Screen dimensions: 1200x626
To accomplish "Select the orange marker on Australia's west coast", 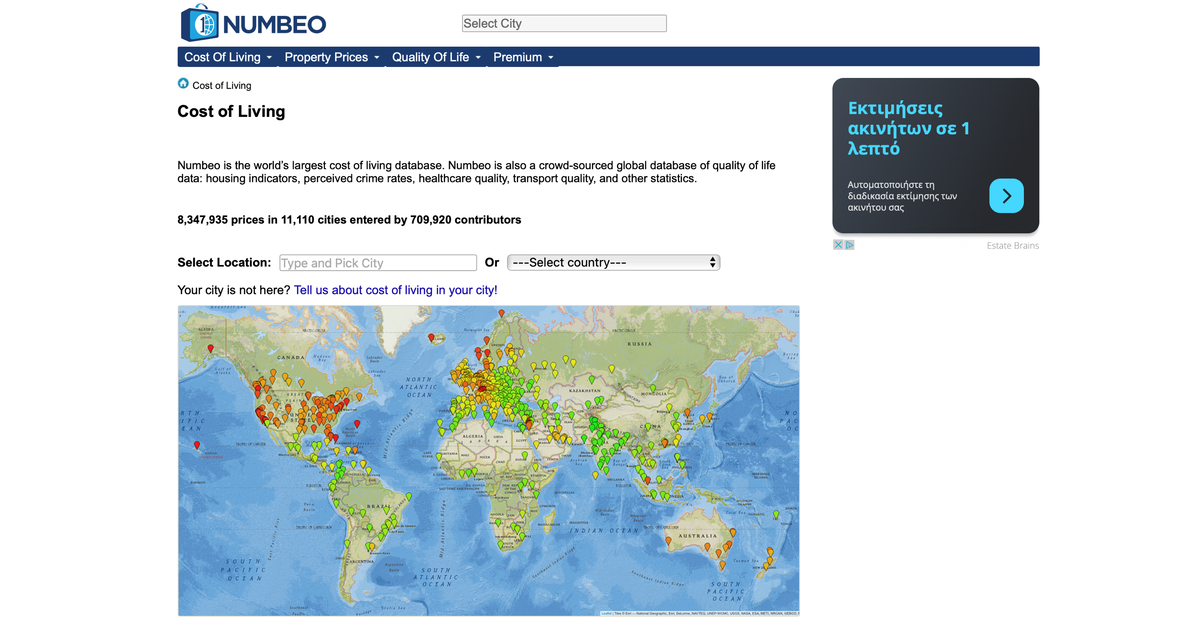I will tap(668, 542).
